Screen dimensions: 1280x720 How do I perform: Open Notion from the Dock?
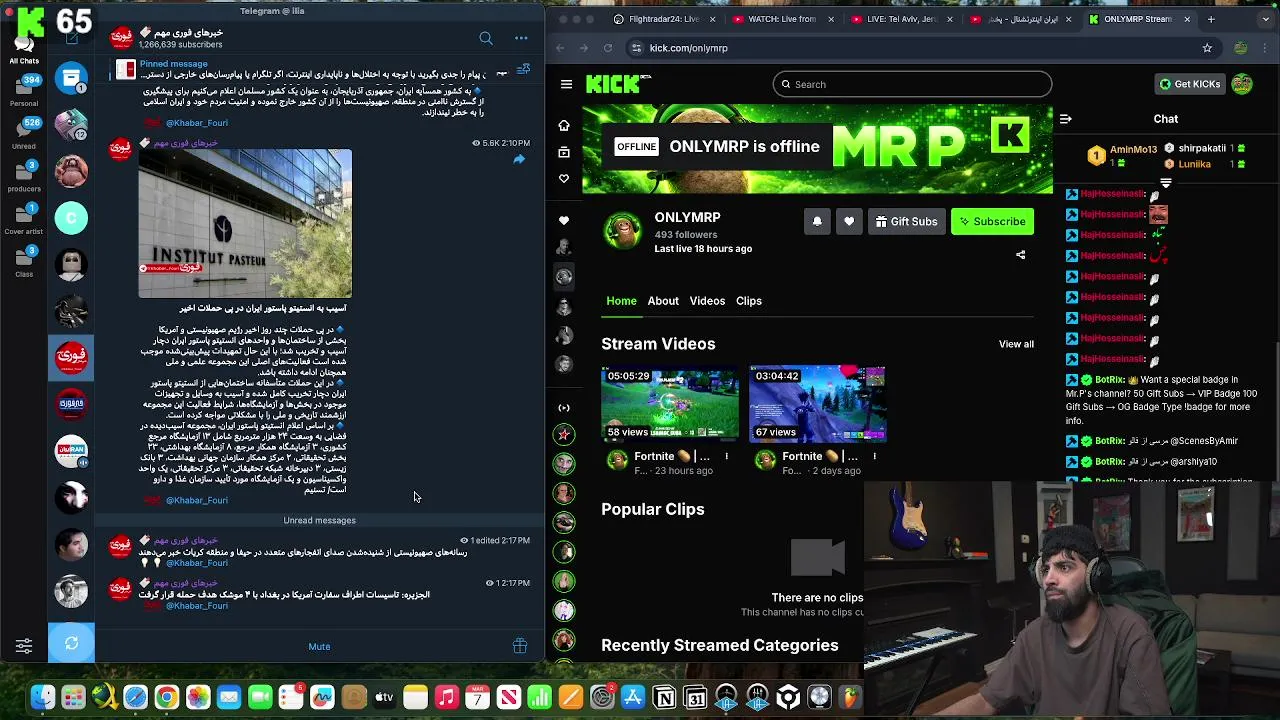pyautogui.click(x=664, y=698)
